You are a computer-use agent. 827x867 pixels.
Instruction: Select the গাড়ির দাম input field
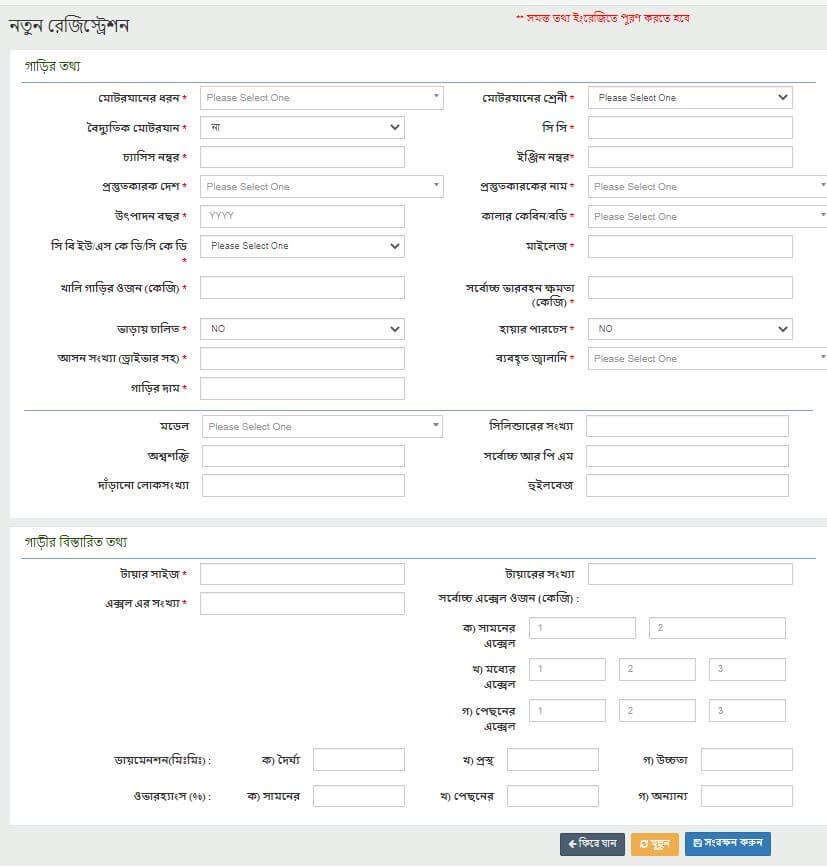(302, 388)
